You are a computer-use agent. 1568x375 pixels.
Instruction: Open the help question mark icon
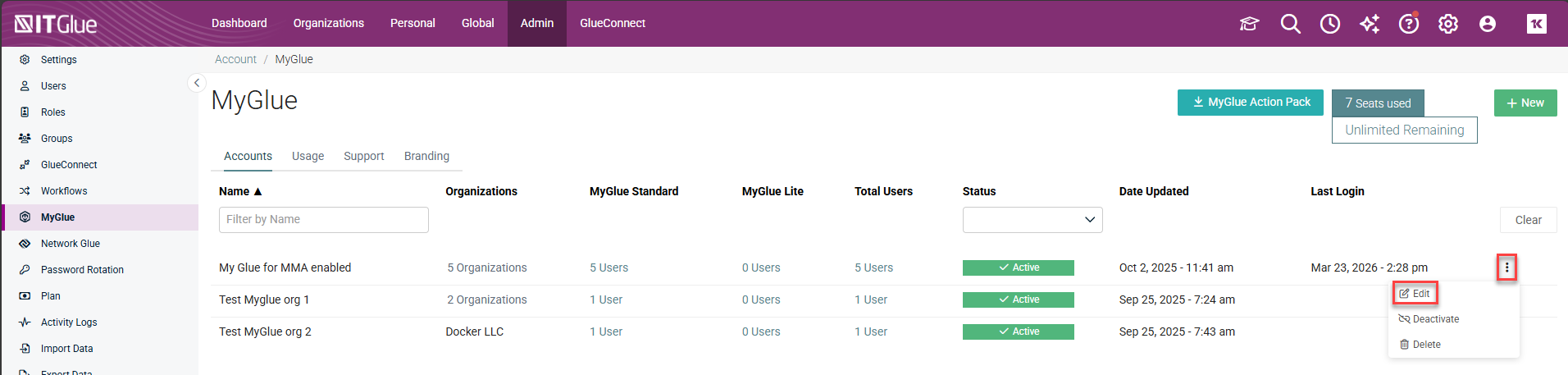[1408, 24]
